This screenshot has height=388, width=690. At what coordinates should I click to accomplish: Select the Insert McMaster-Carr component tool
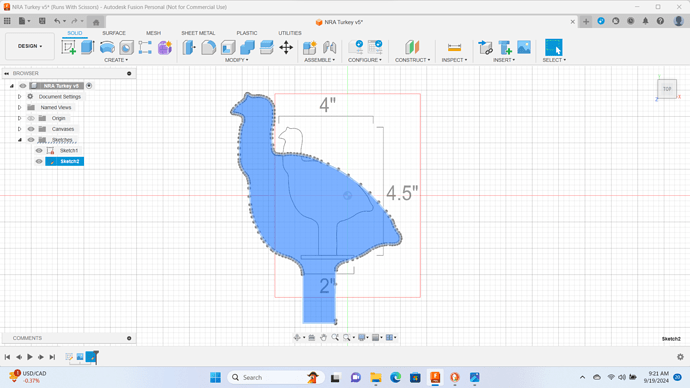[505, 47]
